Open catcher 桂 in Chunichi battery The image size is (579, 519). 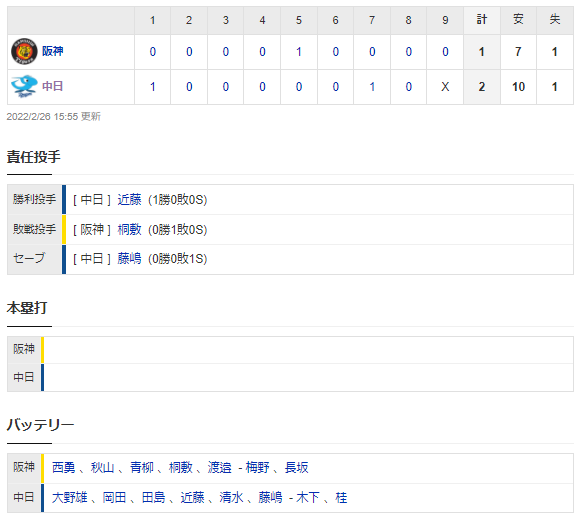click(341, 498)
